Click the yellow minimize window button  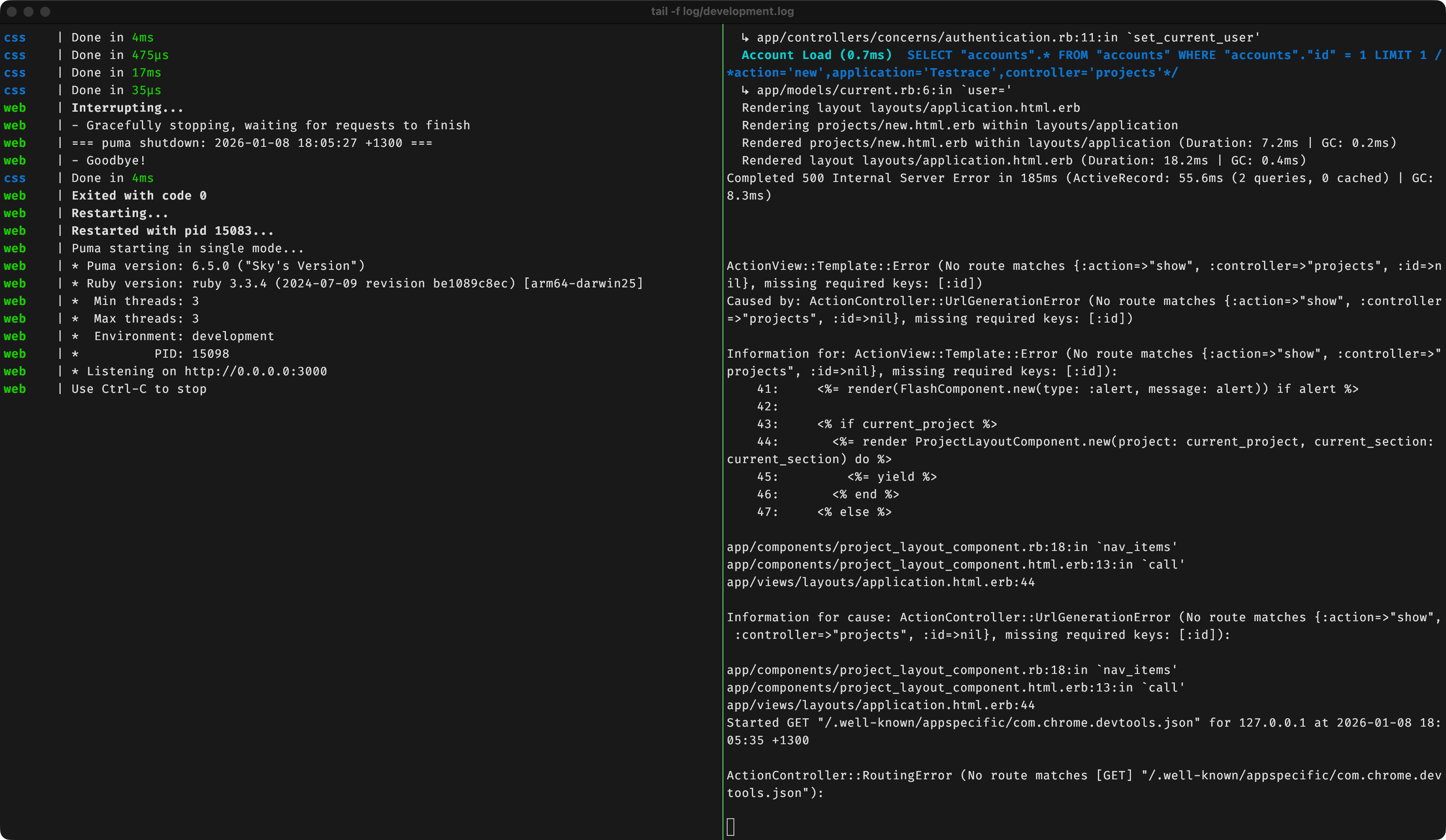tap(28, 11)
